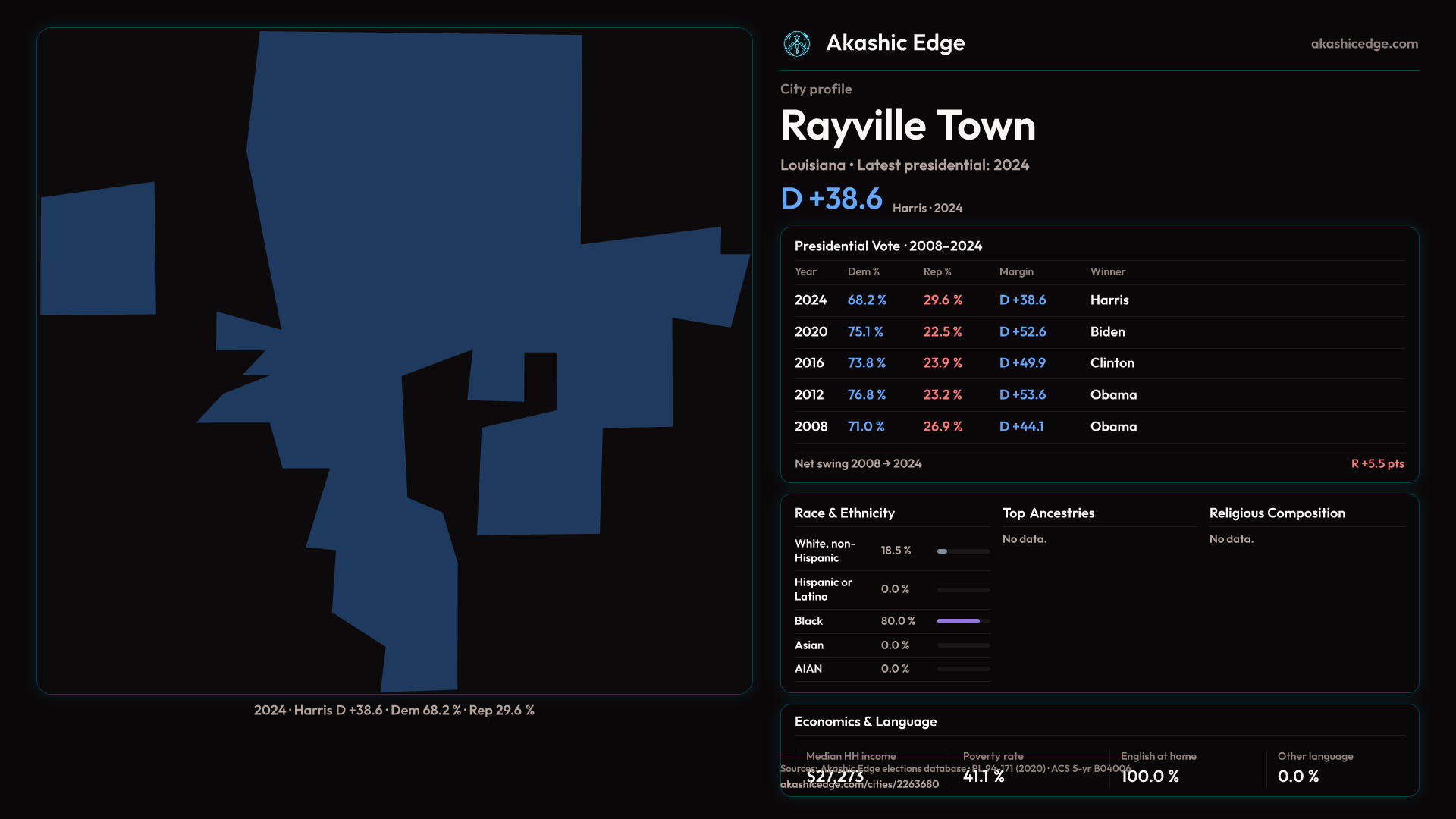
Task: Click the detached western map parcel
Action: (98, 249)
